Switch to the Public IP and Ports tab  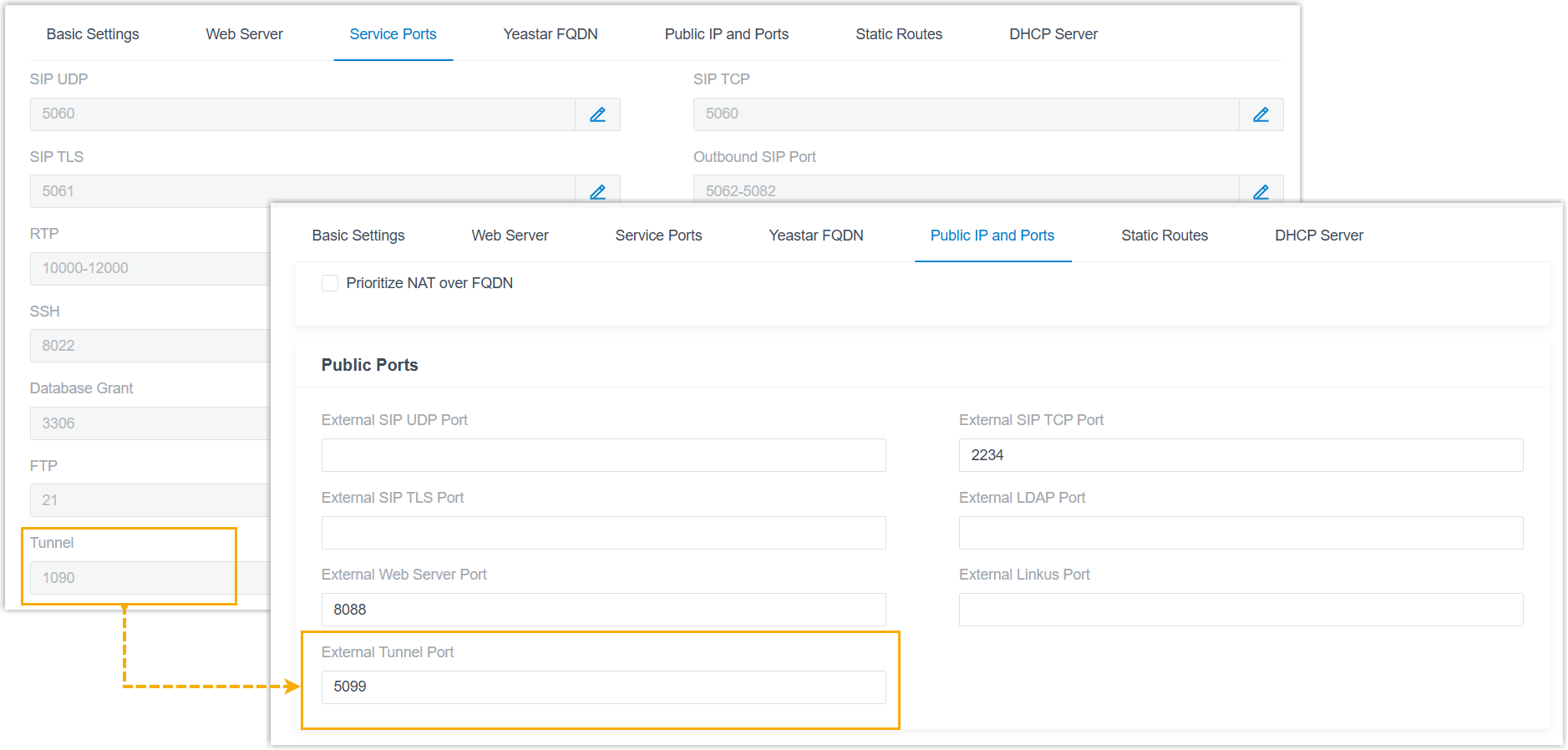pyautogui.click(x=992, y=236)
